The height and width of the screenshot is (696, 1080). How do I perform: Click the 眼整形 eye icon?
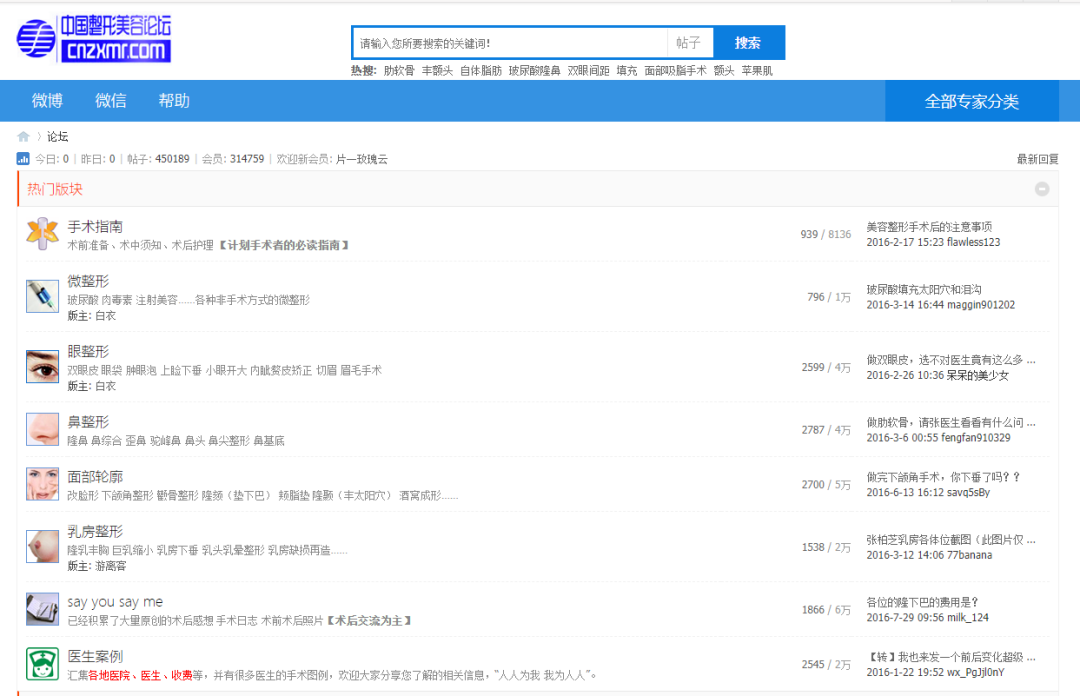[42, 366]
